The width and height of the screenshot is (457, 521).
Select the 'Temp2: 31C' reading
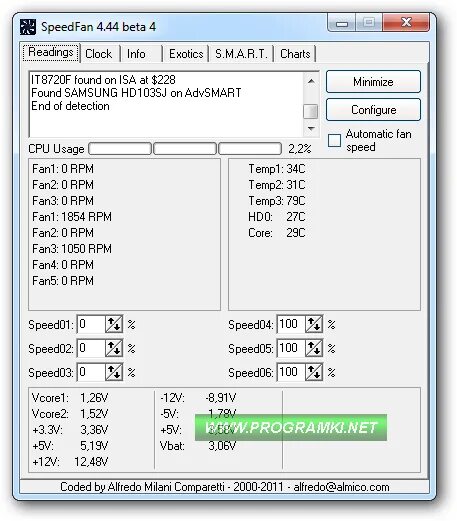[x=277, y=185]
